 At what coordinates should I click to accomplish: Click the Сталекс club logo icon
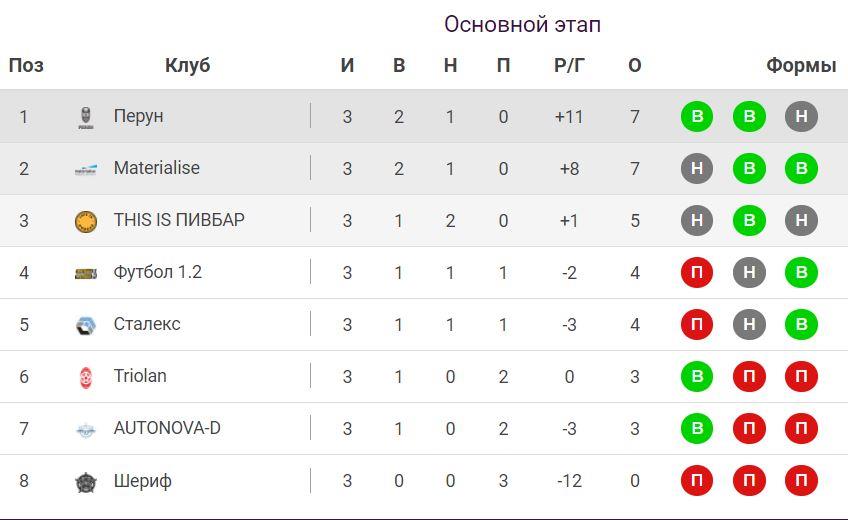[86, 325]
